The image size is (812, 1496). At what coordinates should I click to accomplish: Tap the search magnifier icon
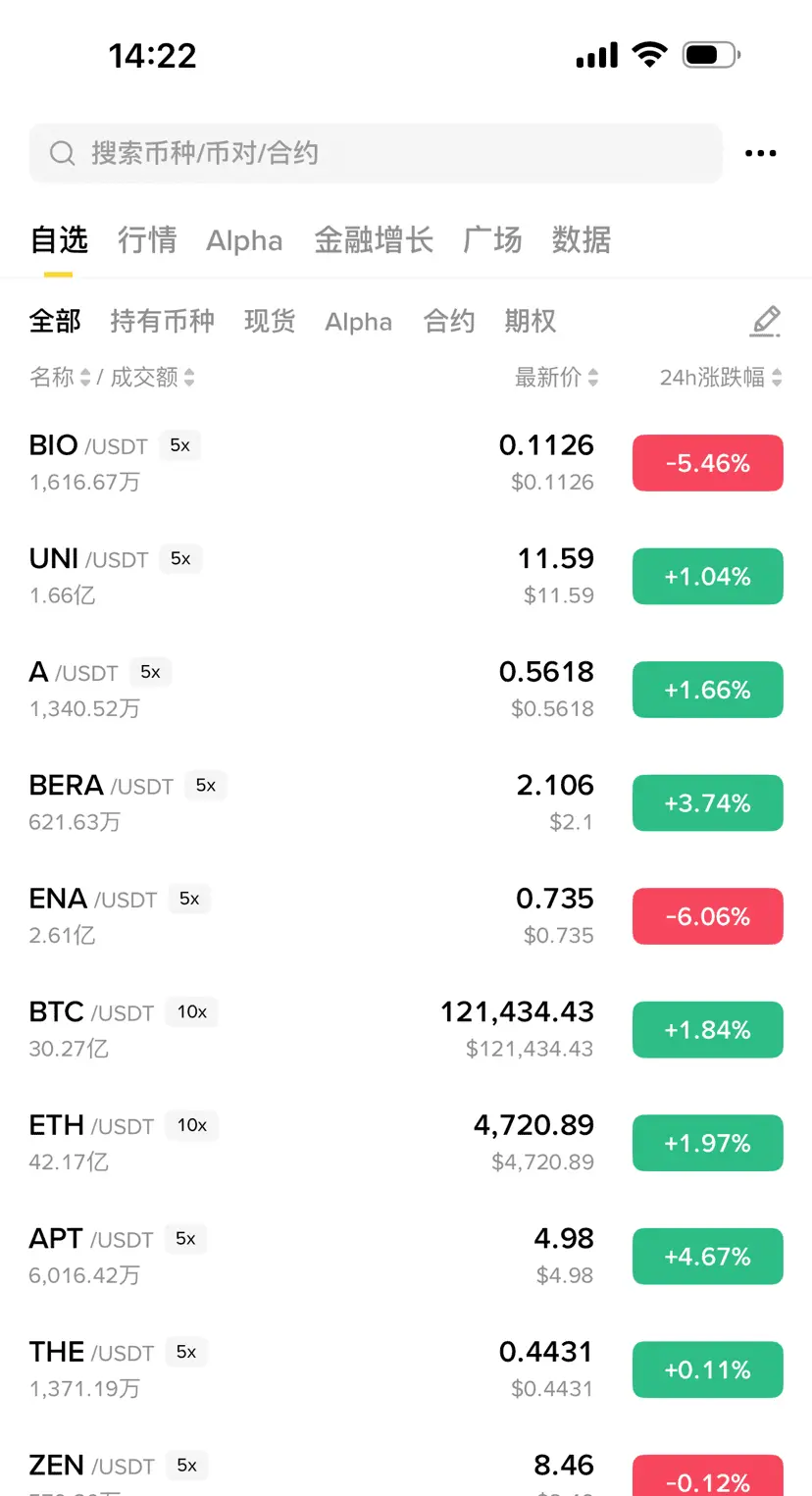[62, 153]
